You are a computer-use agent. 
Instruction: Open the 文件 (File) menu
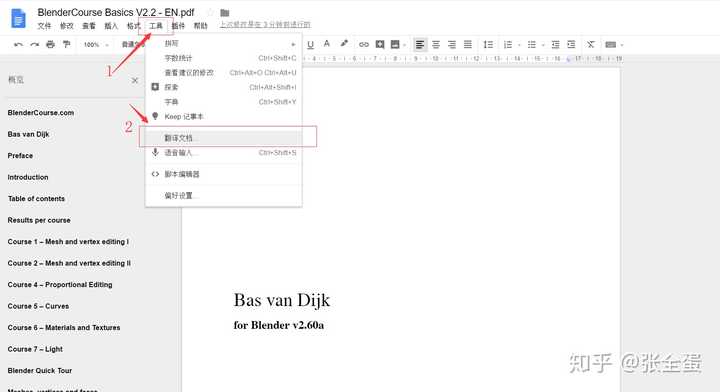[44, 26]
